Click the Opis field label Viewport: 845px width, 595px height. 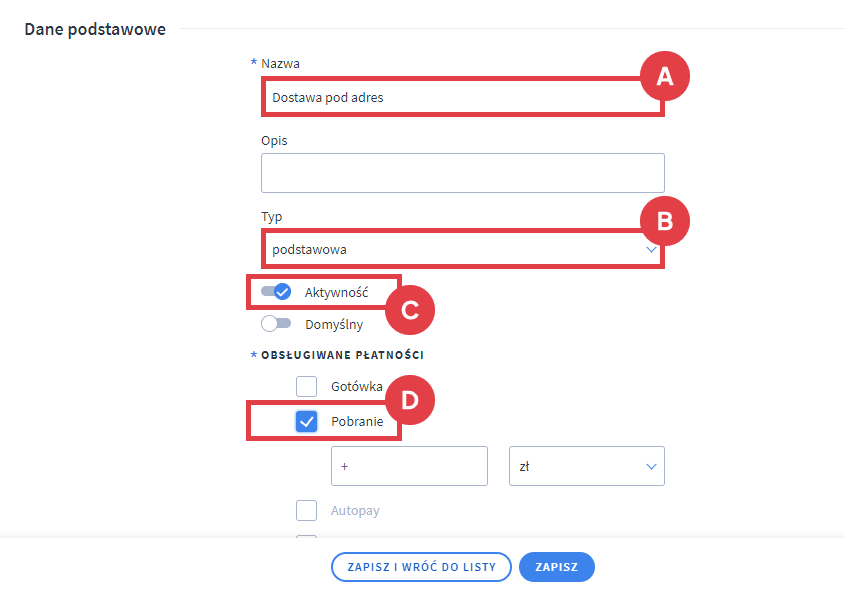pyautogui.click(x=274, y=141)
